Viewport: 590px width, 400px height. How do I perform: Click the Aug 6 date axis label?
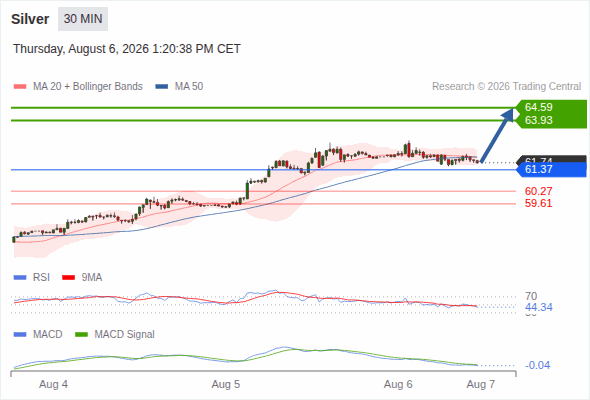click(x=398, y=384)
